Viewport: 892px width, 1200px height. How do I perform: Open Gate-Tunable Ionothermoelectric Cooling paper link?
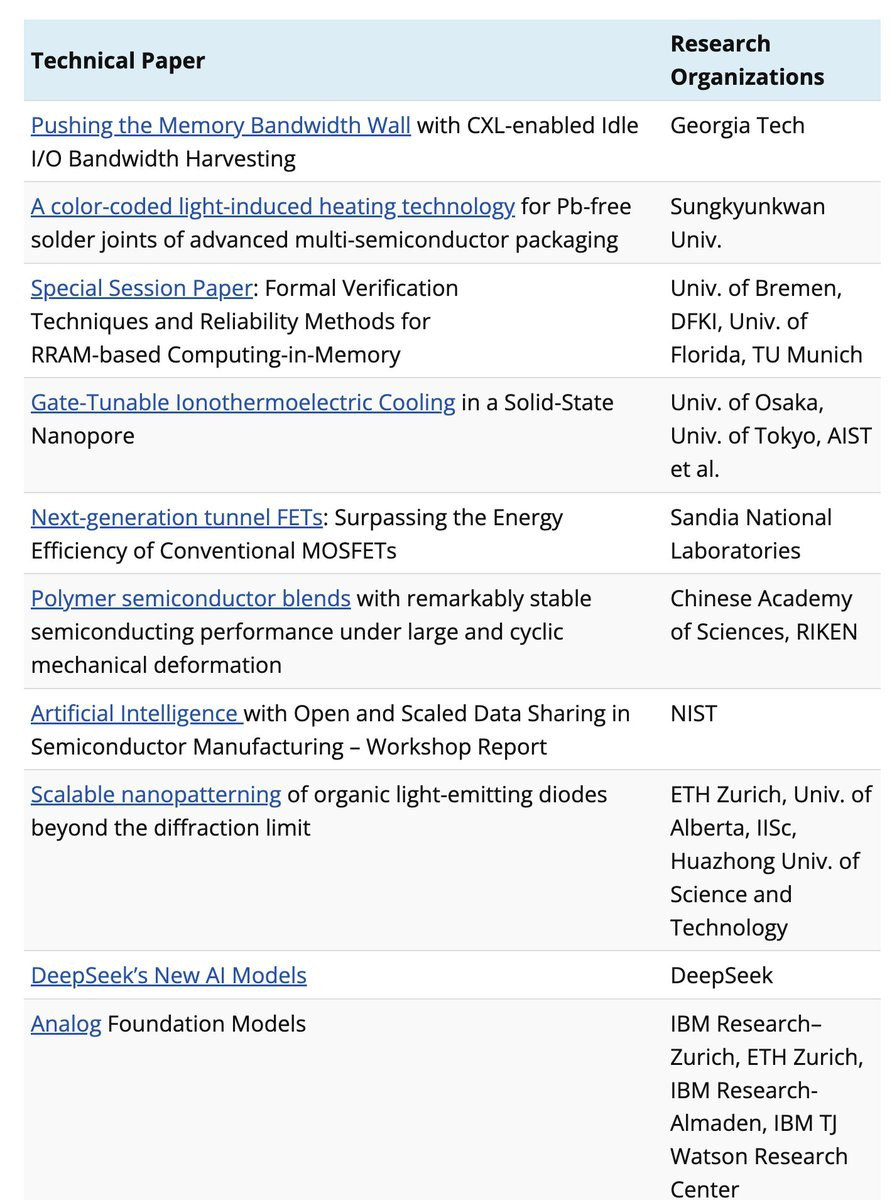pyautogui.click(x=243, y=403)
